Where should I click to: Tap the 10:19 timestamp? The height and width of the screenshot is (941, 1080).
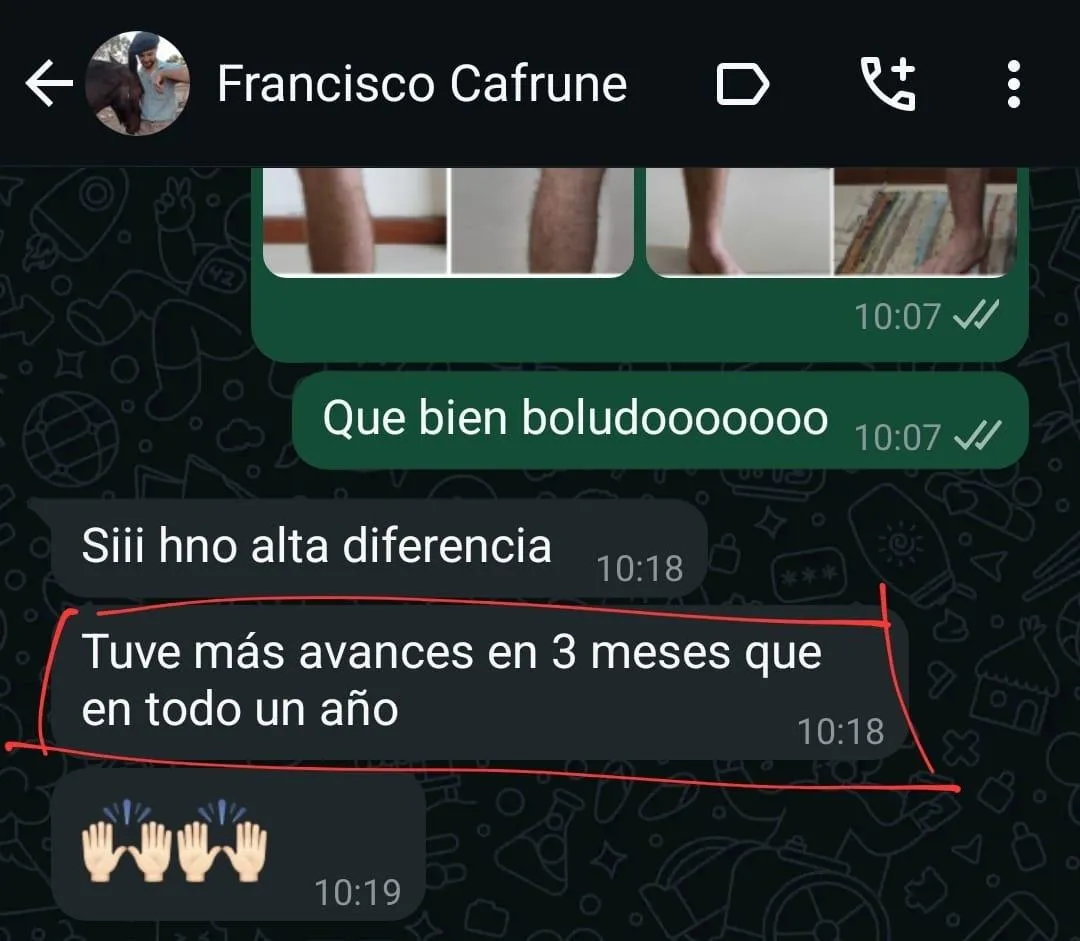(357, 893)
